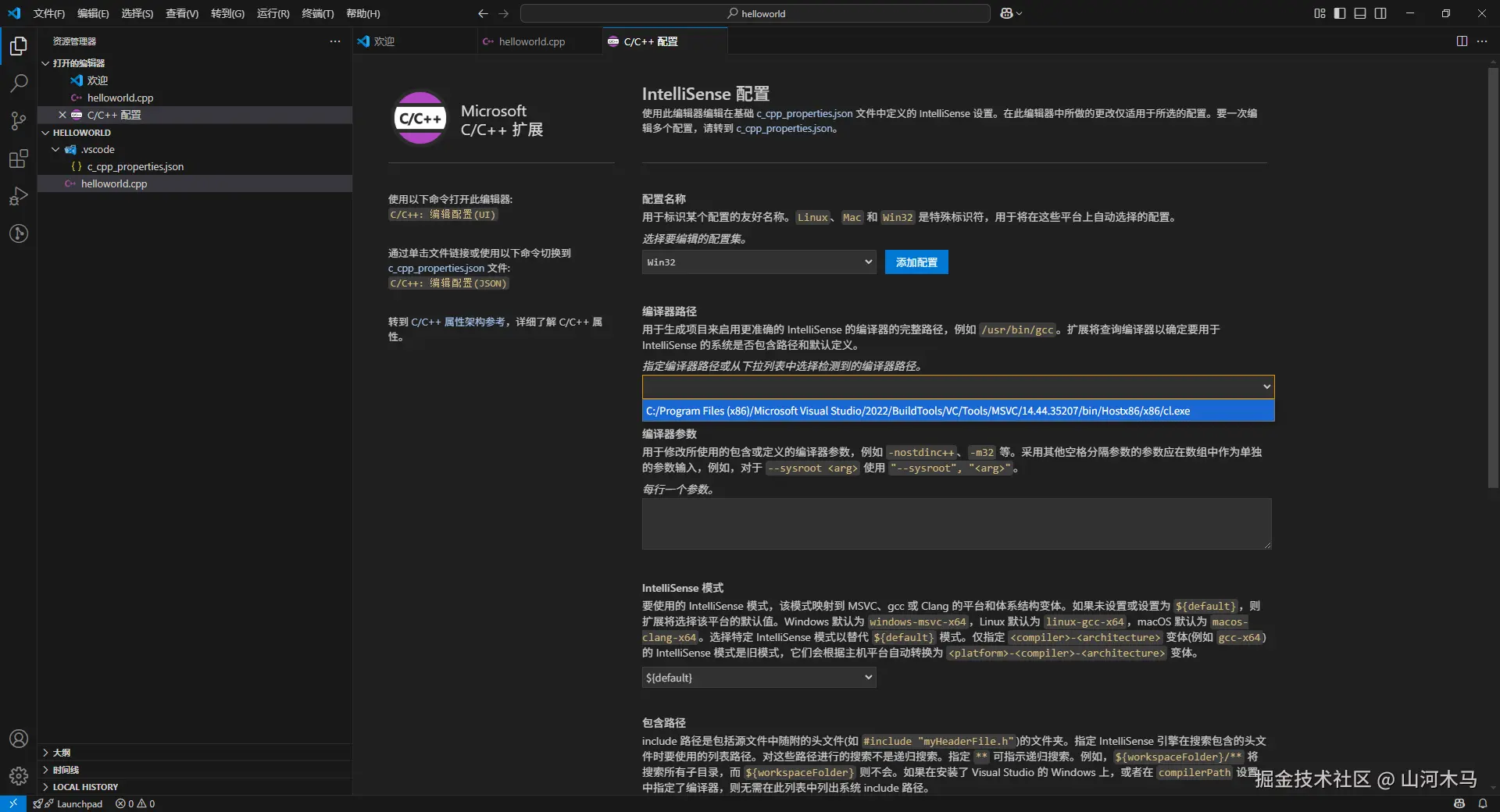Open helloworld.cpp in the HELLOWORLD tree
Image resolution: width=1500 pixels, height=812 pixels.
pyautogui.click(x=114, y=183)
